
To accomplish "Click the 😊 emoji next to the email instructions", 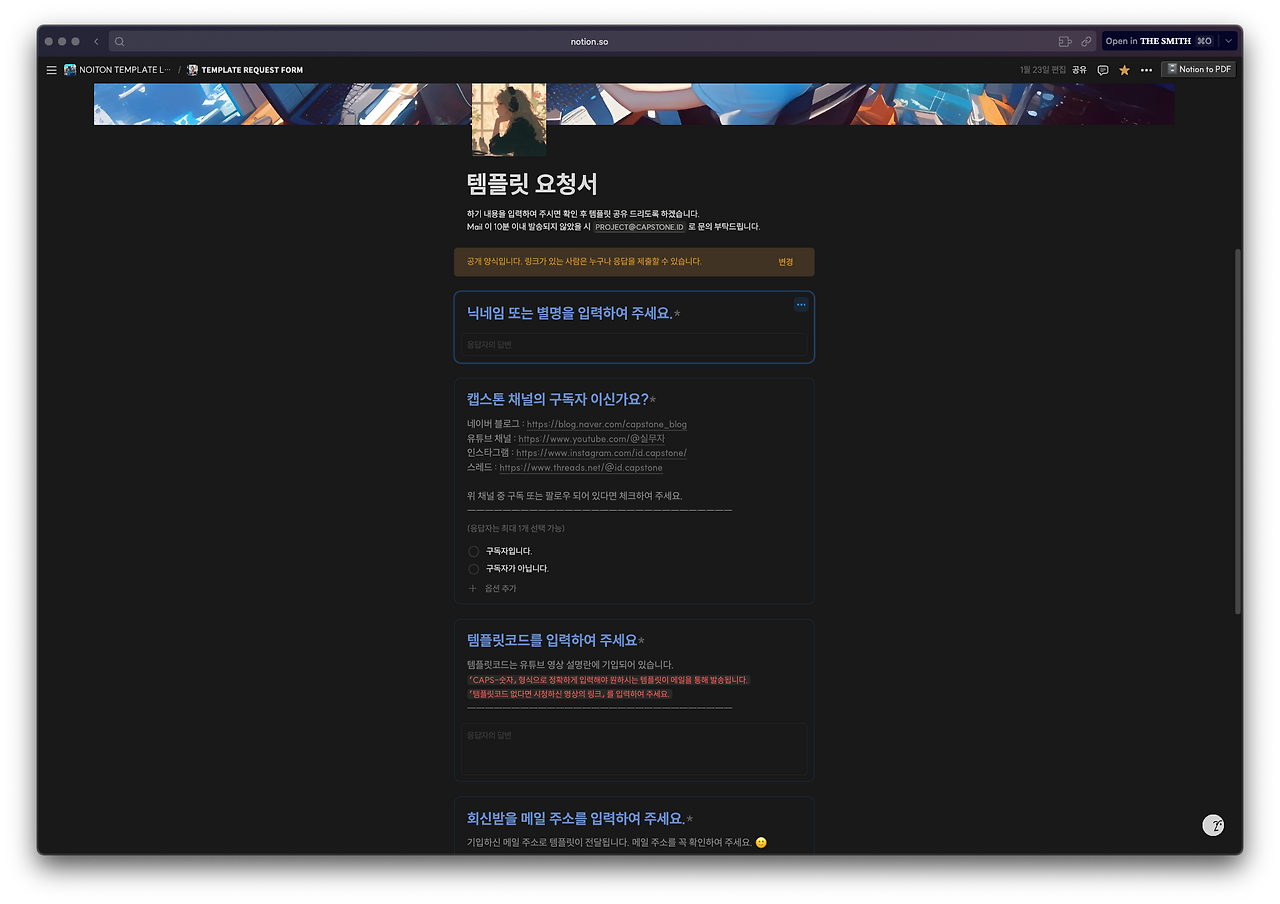I will click(760, 842).
